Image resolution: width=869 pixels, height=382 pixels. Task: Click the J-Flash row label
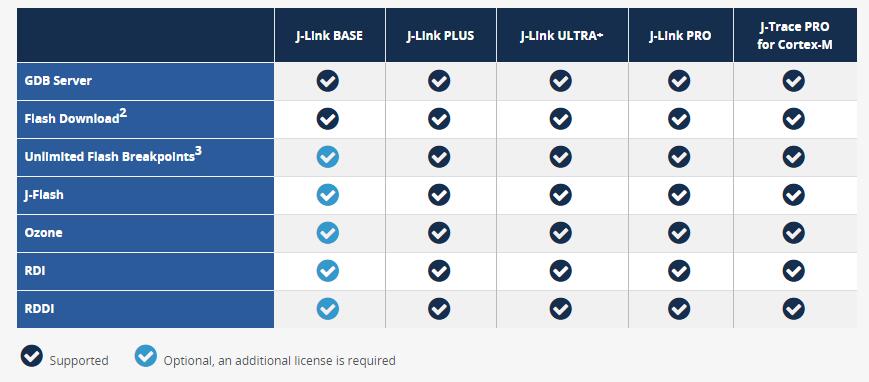44,195
